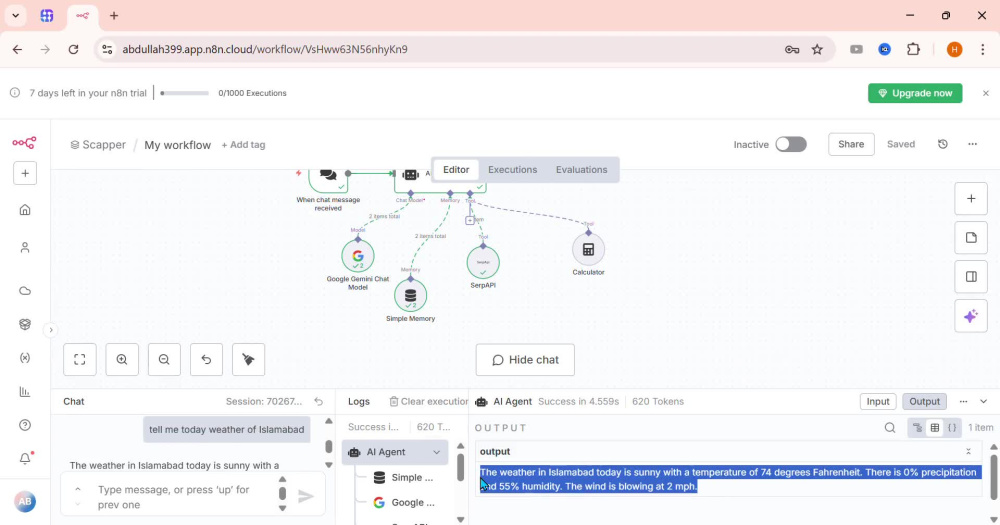Open the AI assistant sparkle button
The height and width of the screenshot is (525, 1000).
click(x=971, y=316)
